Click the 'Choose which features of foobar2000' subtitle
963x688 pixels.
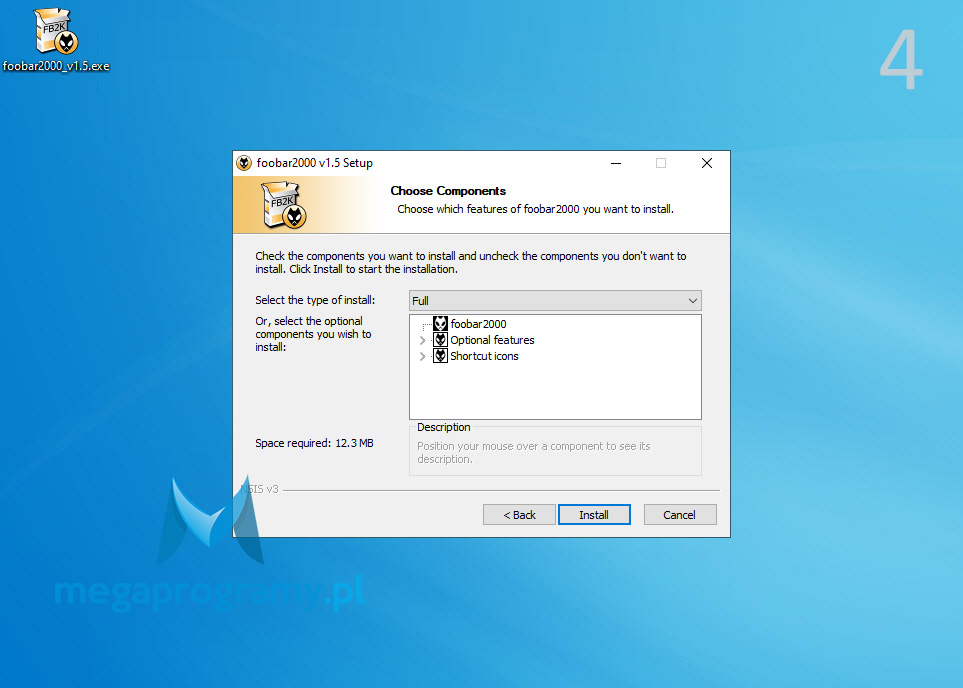[536, 209]
